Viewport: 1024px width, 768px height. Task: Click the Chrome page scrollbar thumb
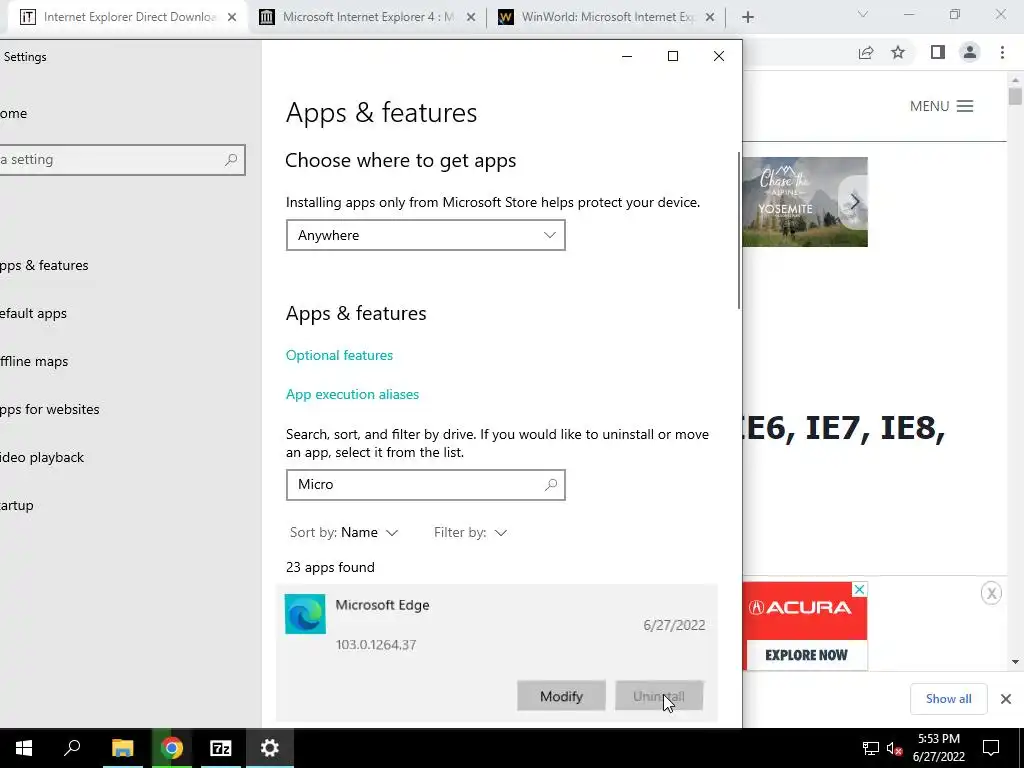(x=1015, y=97)
